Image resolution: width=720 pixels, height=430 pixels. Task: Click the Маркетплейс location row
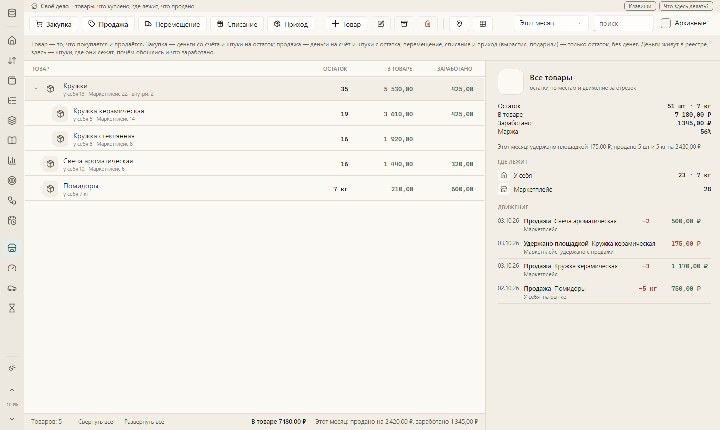click(x=604, y=189)
